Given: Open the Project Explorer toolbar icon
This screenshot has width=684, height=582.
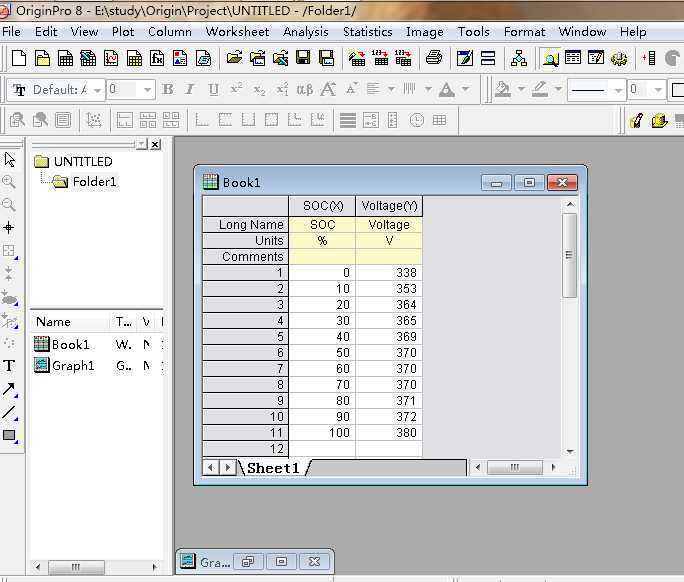Looking at the screenshot, I should (550, 58).
